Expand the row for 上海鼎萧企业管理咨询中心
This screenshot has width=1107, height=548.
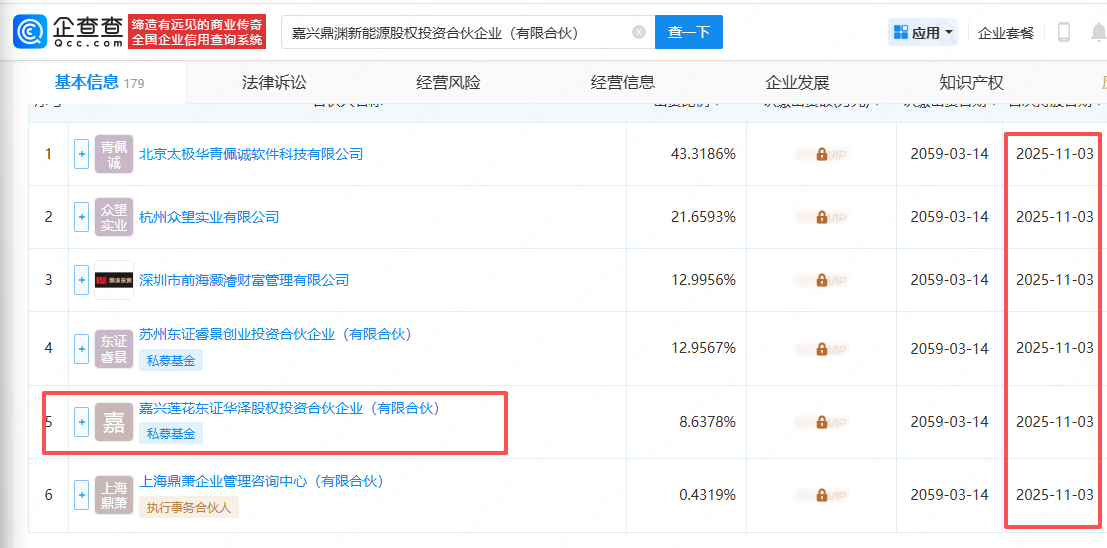tap(81, 495)
